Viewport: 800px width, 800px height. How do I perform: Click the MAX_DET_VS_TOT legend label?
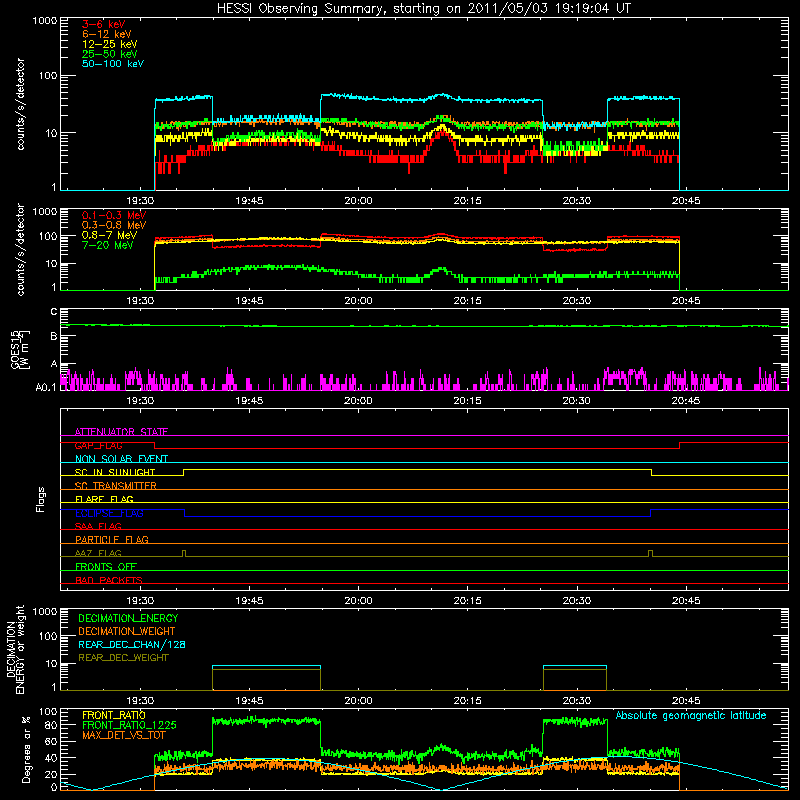click(124, 735)
